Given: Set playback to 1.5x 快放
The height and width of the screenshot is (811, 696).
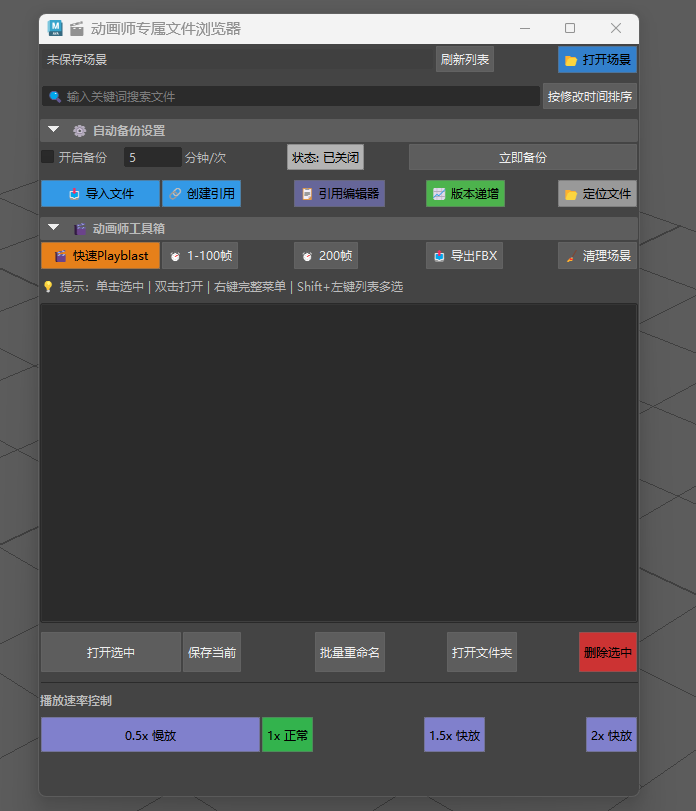Looking at the screenshot, I should click(455, 734).
